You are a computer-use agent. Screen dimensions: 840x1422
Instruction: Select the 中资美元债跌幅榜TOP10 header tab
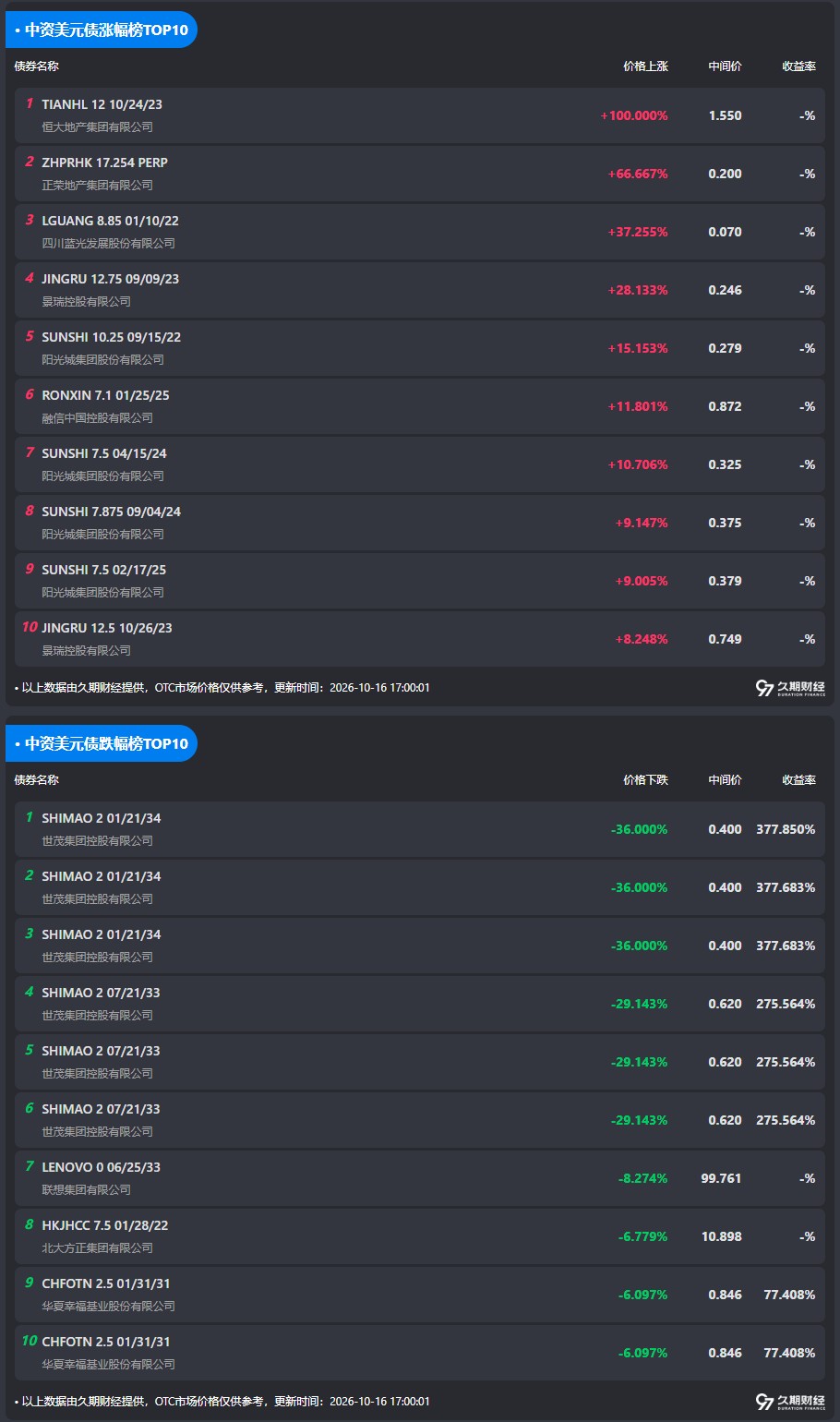(x=102, y=743)
